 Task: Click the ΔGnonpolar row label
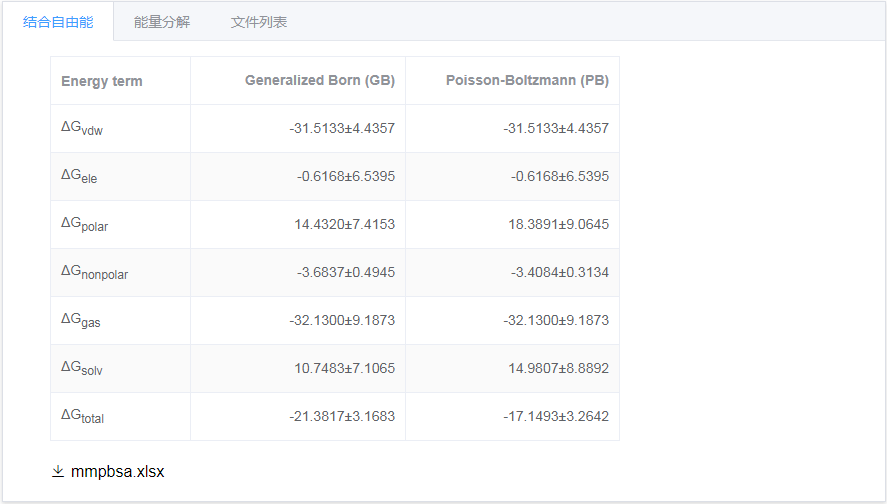click(x=94, y=273)
